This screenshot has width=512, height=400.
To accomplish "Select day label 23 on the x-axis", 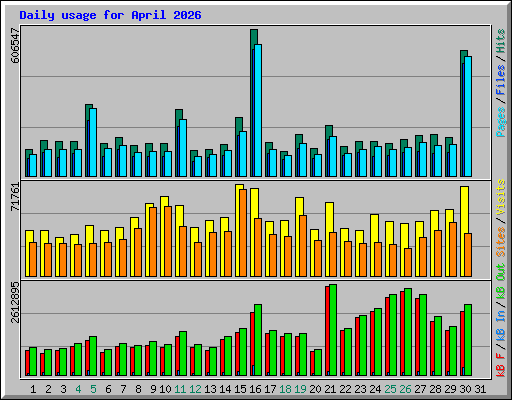I will point(360,389).
